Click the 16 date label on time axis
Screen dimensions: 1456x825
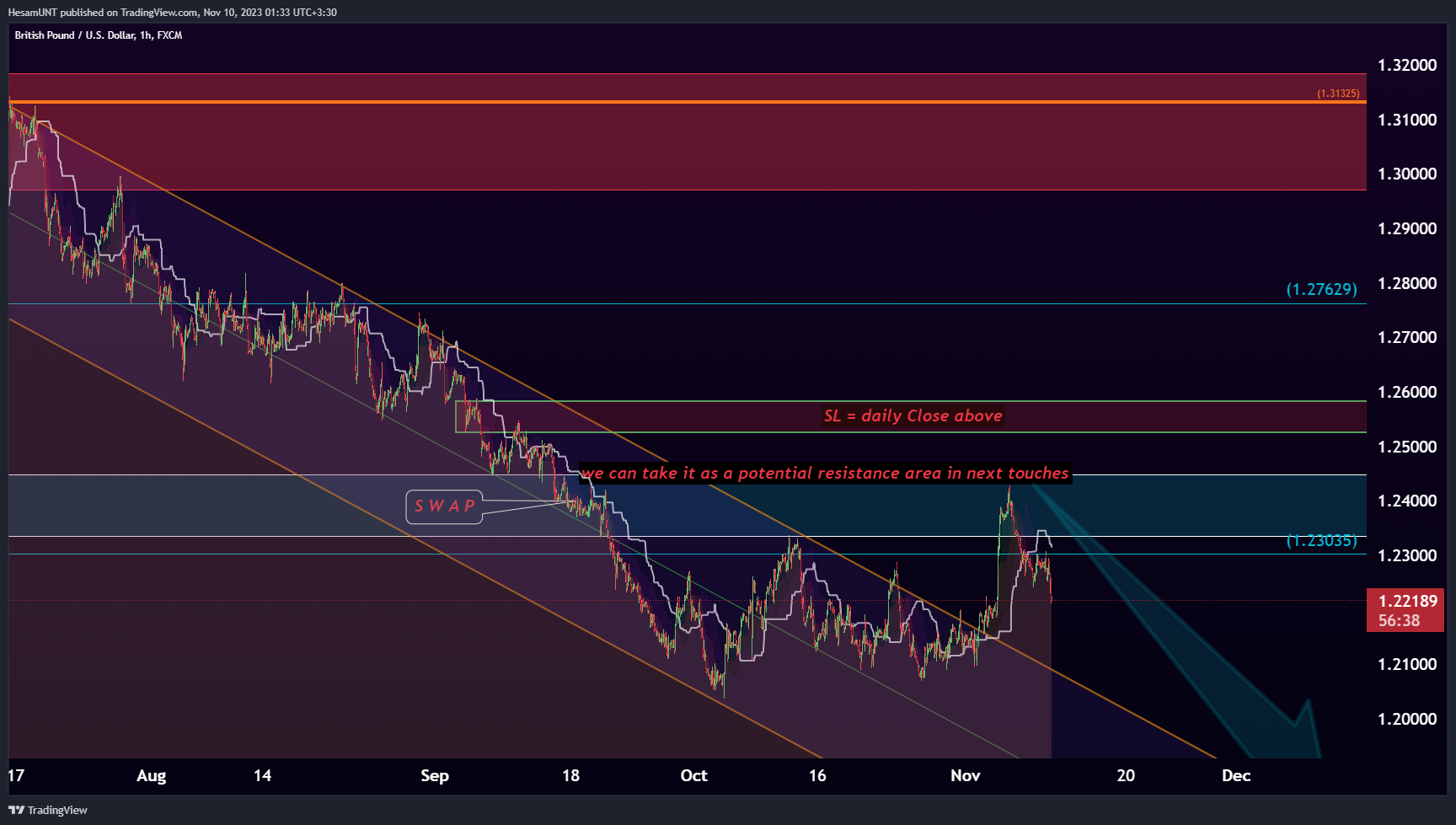pos(817,776)
